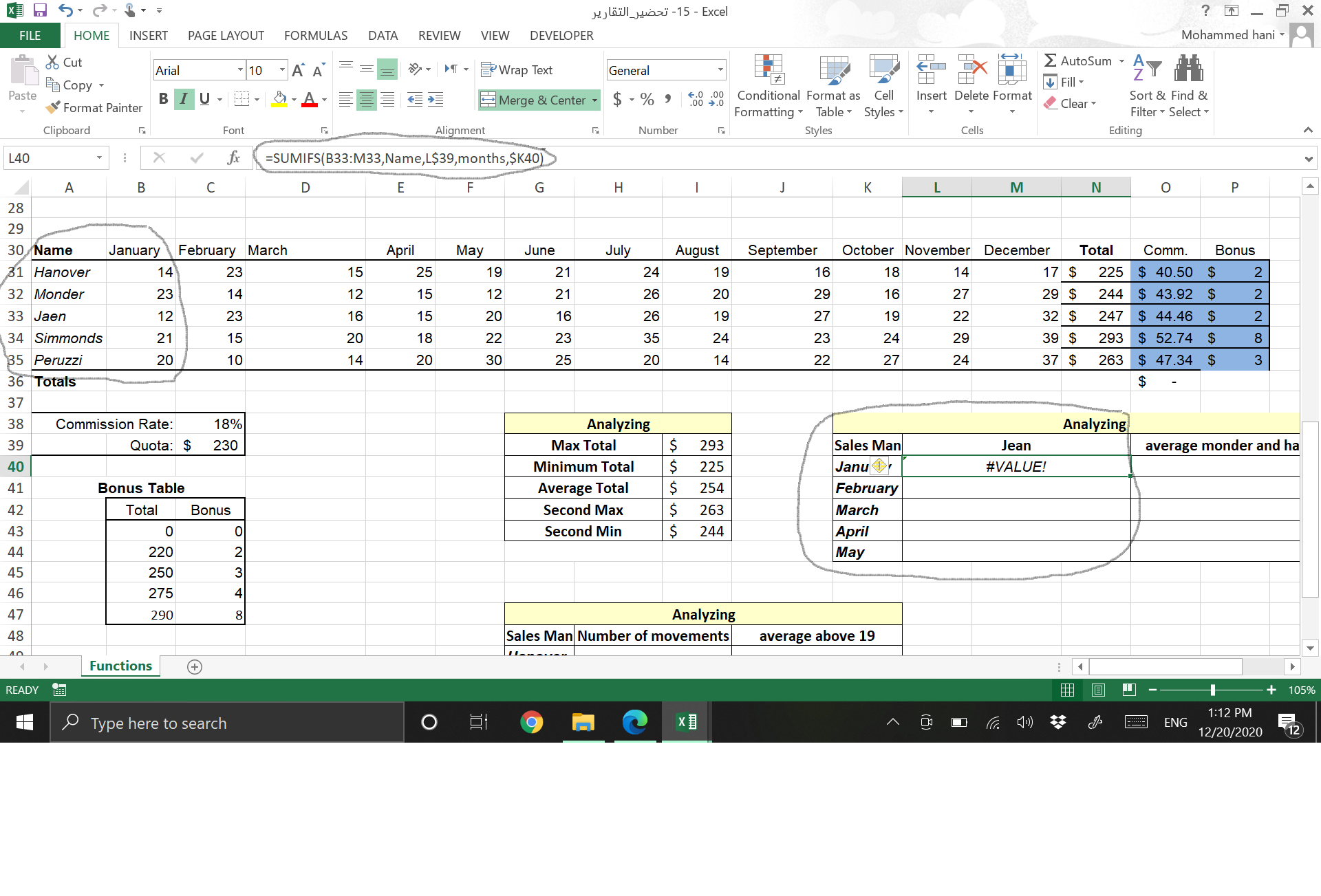Click the HOME ribbon tab

91,35
